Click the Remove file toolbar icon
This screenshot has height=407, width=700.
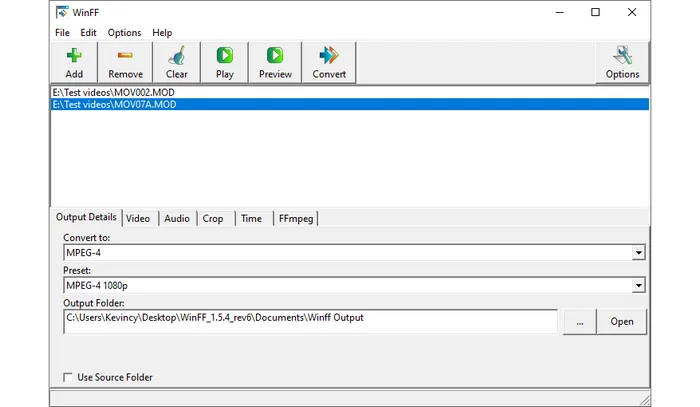pyautogui.click(x=125, y=56)
